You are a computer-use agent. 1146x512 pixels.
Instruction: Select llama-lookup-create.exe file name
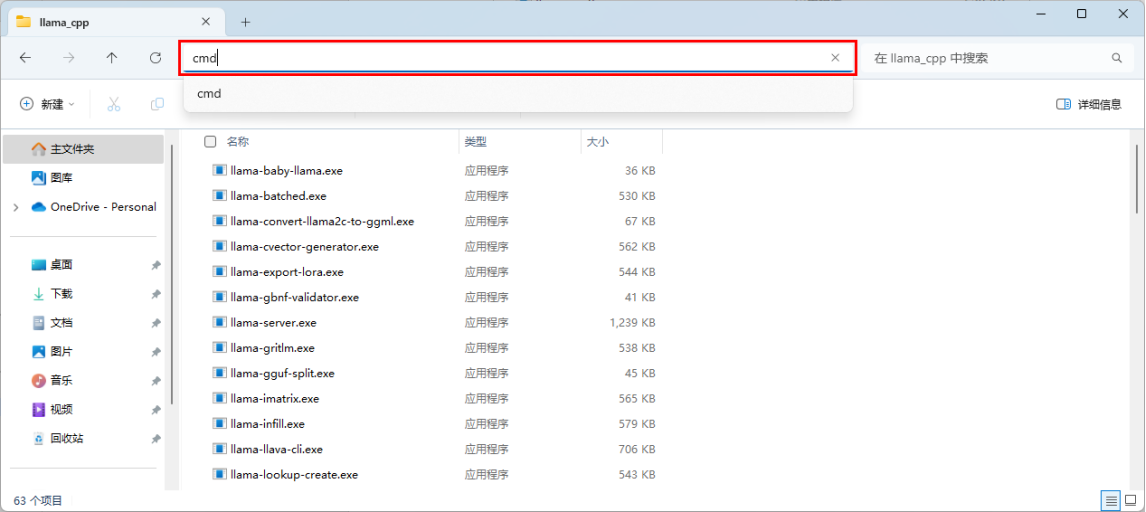294,475
